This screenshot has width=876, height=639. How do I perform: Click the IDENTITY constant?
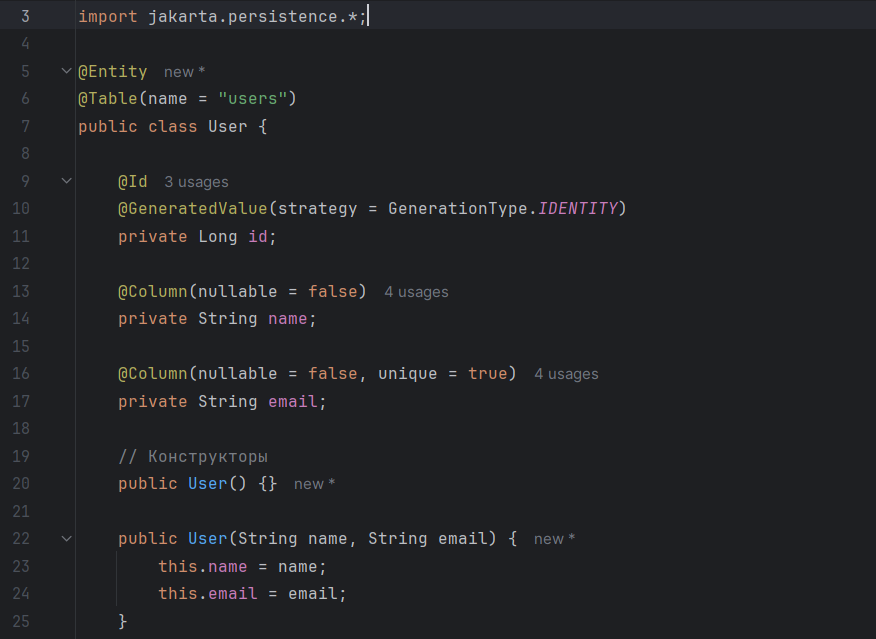point(578,209)
